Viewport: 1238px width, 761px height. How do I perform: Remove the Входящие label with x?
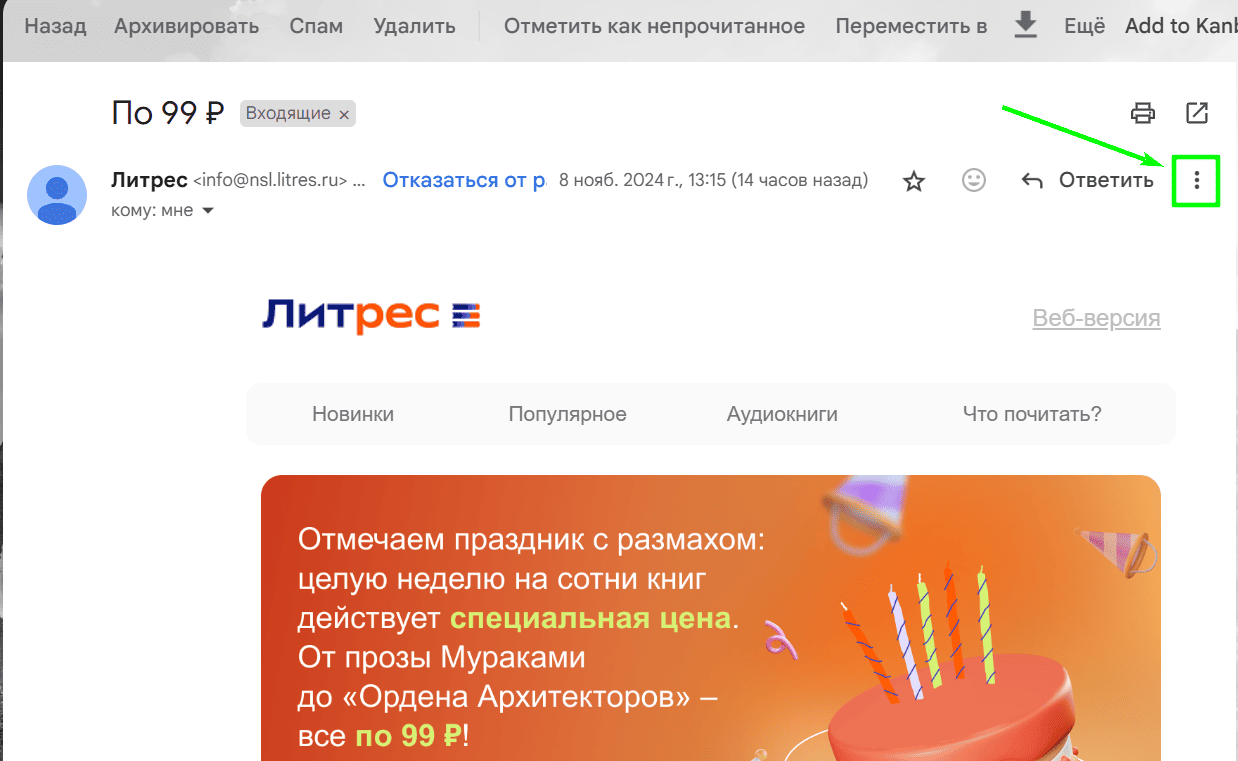click(344, 115)
